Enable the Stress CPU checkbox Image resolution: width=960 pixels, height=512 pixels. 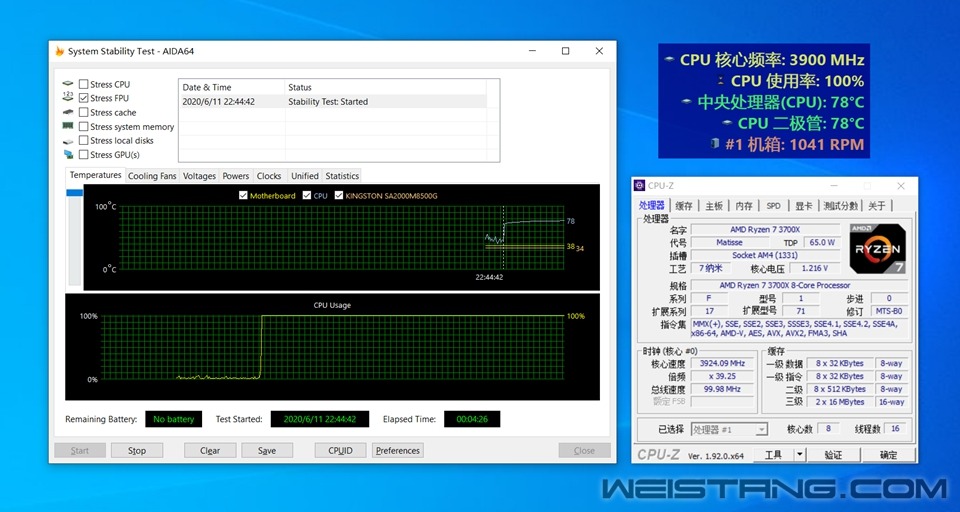click(84, 84)
